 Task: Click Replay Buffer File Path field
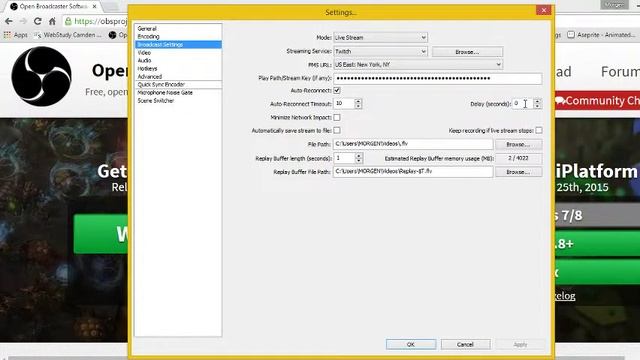(413, 171)
